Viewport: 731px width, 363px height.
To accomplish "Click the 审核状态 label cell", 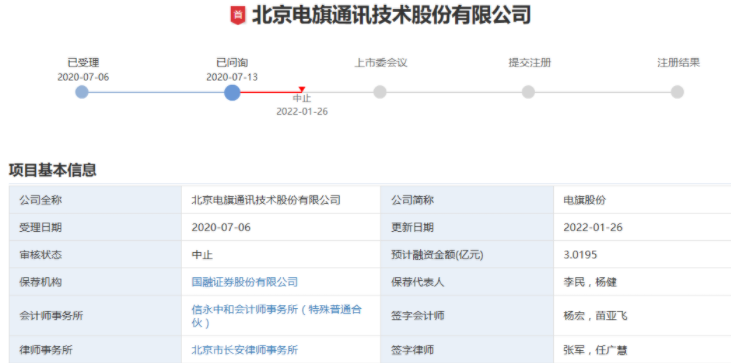I will [96, 255].
